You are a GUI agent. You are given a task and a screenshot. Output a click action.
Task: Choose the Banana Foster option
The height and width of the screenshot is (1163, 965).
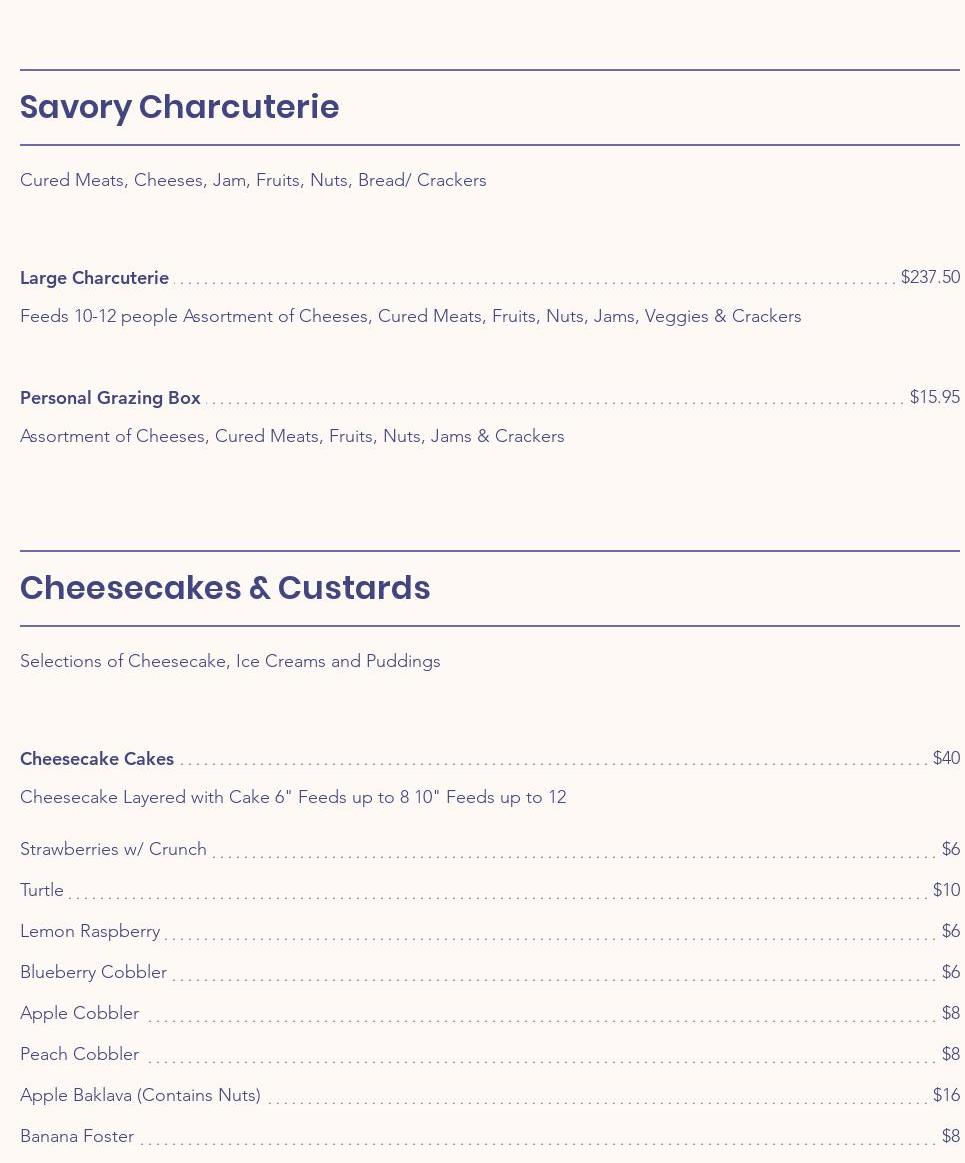[77, 1136]
